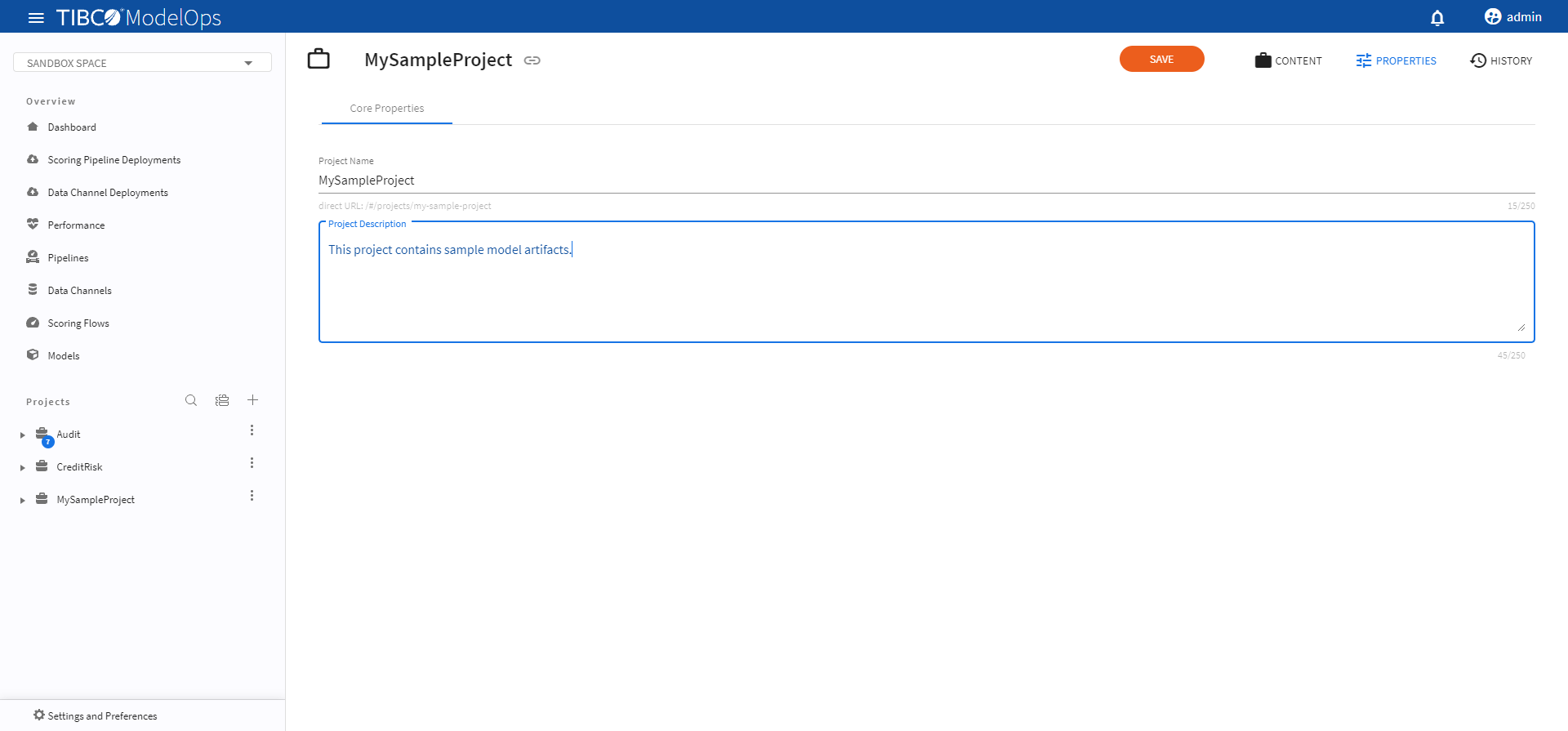
Task: Select the CreditRisk project label
Action: pos(79,467)
